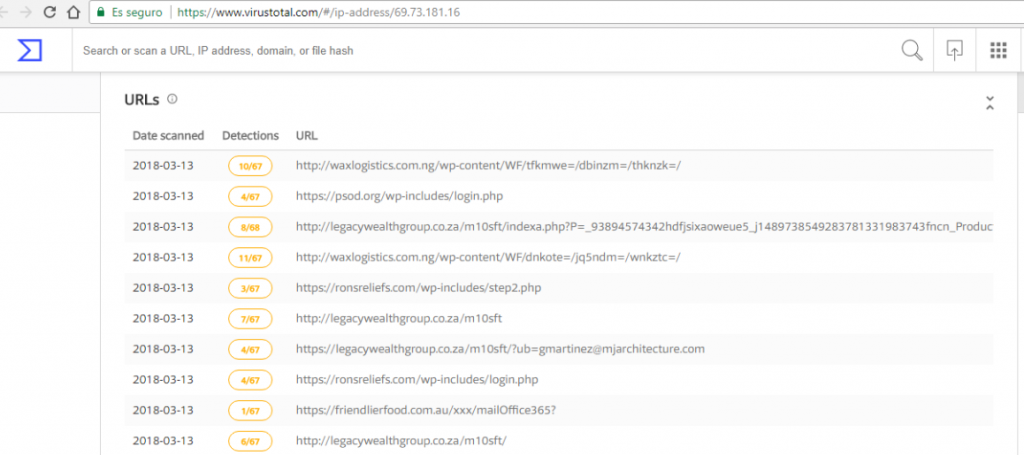This screenshot has height=455, width=1024.
Task: Open the legacywealthgroup indexa.php URL
Action: click(x=645, y=227)
